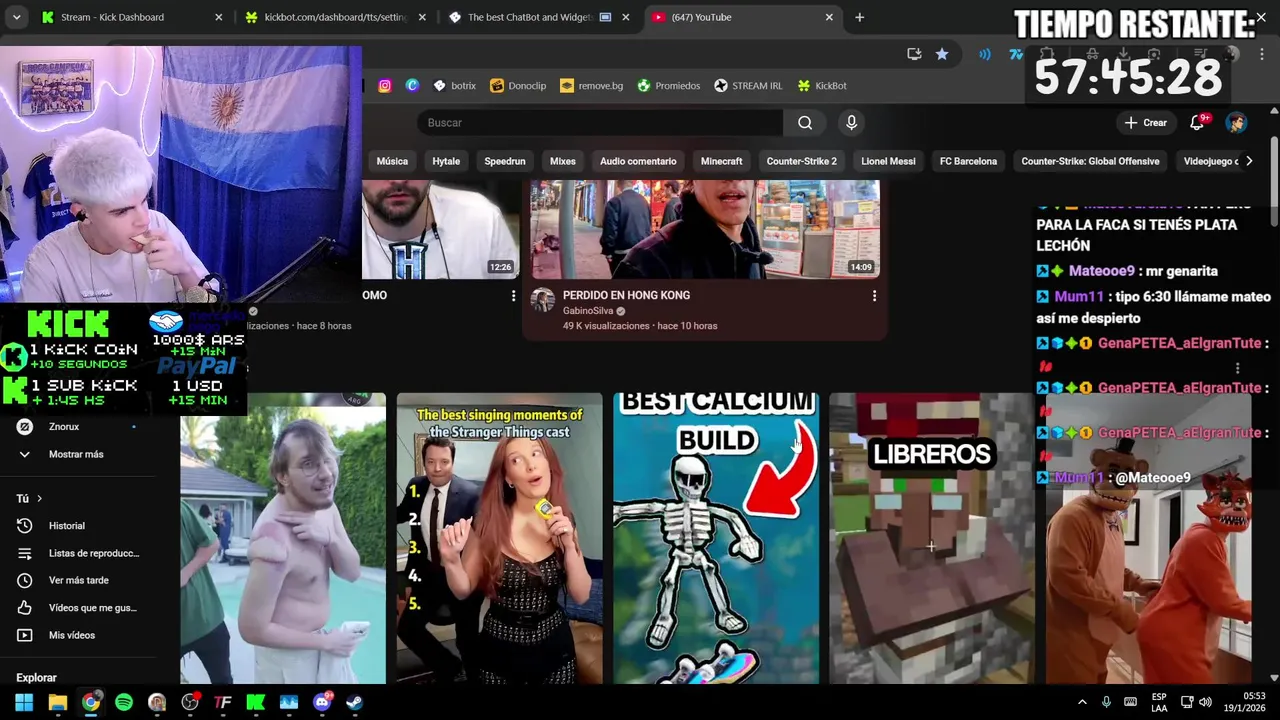Filter by the Mixes chip
This screenshot has height=720, width=1280.
pos(563,161)
